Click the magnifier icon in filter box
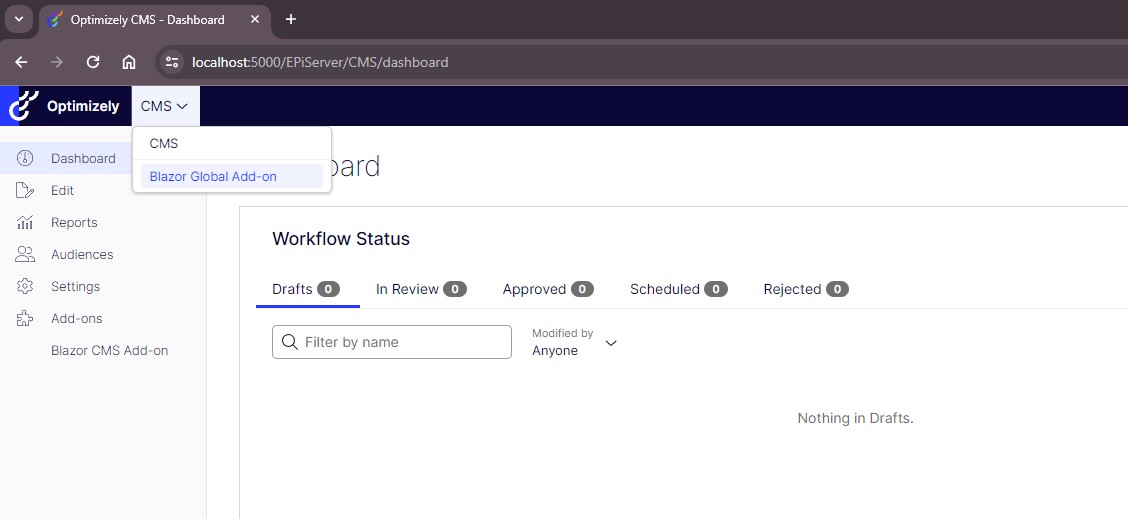 coord(290,342)
